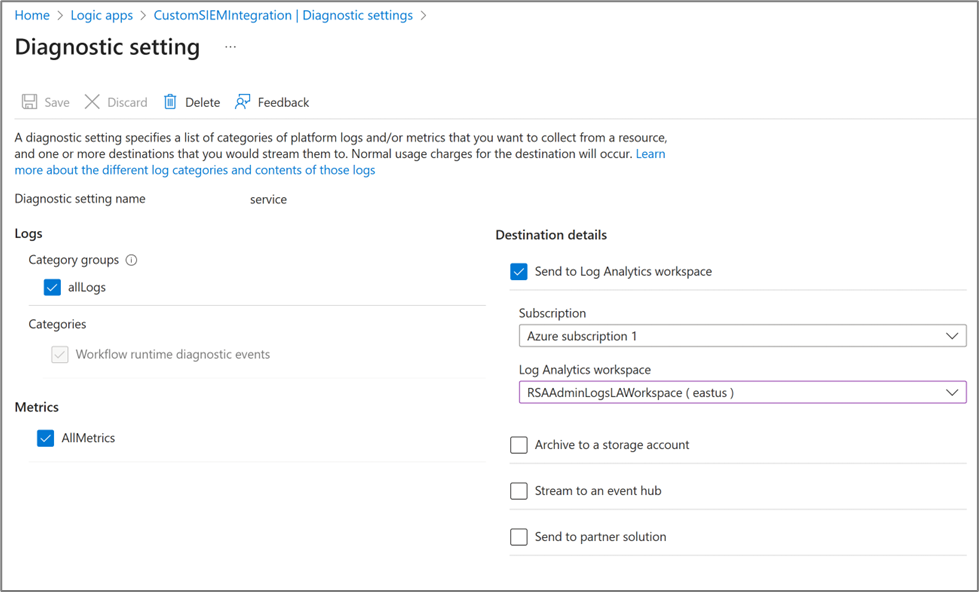Click the Feedback person icon
The image size is (979, 592).
pos(243,102)
